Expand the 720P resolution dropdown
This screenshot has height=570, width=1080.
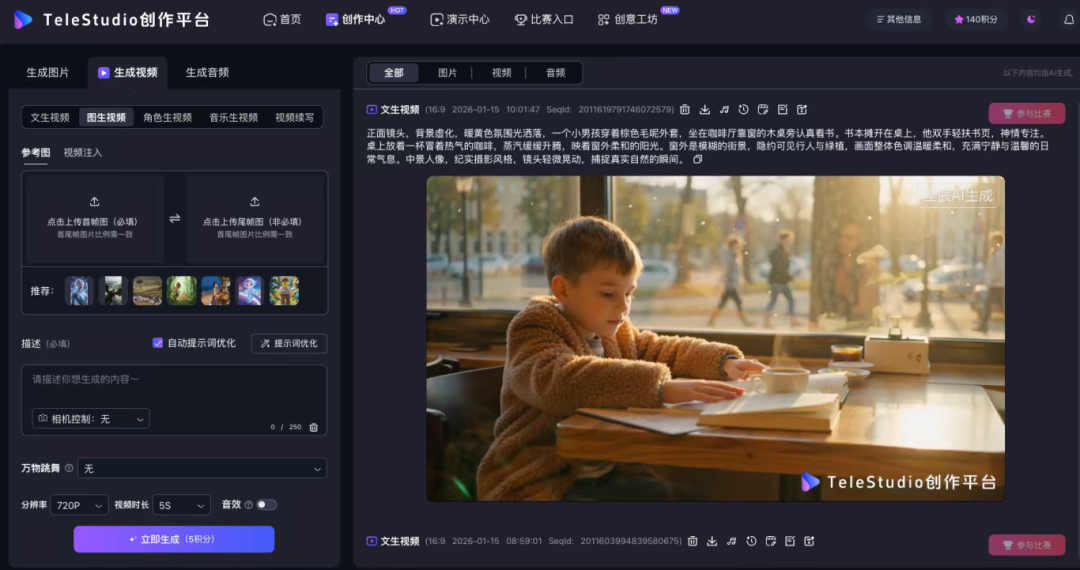click(79, 506)
